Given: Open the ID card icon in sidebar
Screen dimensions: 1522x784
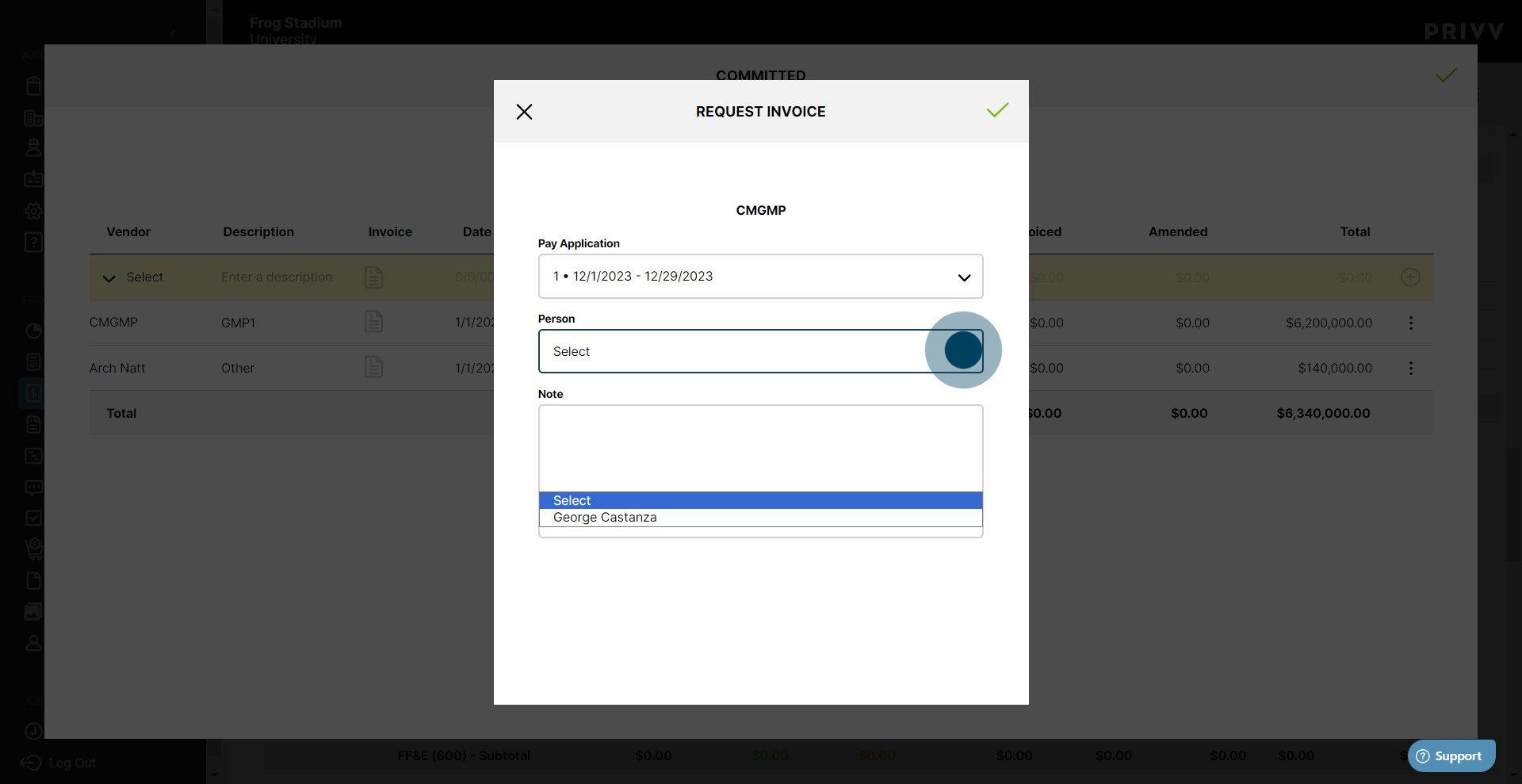Looking at the screenshot, I should (x=33, y=179).
